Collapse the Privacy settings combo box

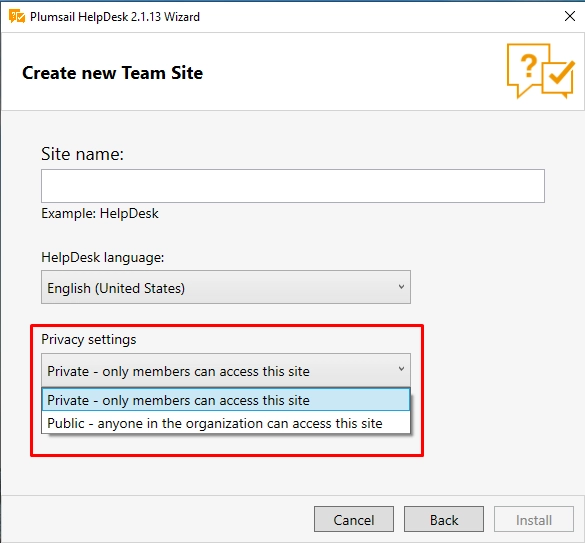click(x=226, y=370)
